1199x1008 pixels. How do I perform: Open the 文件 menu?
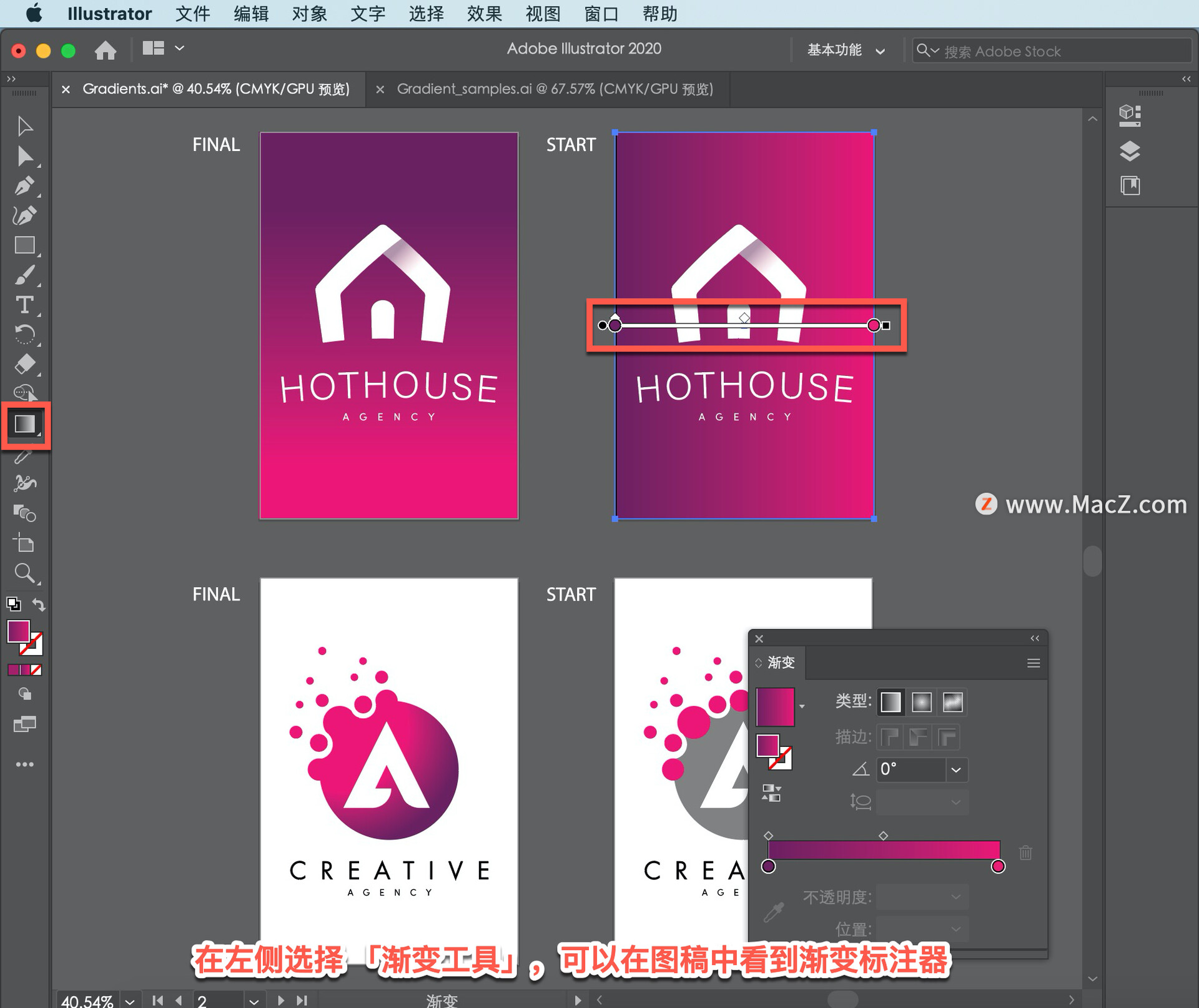tap(192, 14)
